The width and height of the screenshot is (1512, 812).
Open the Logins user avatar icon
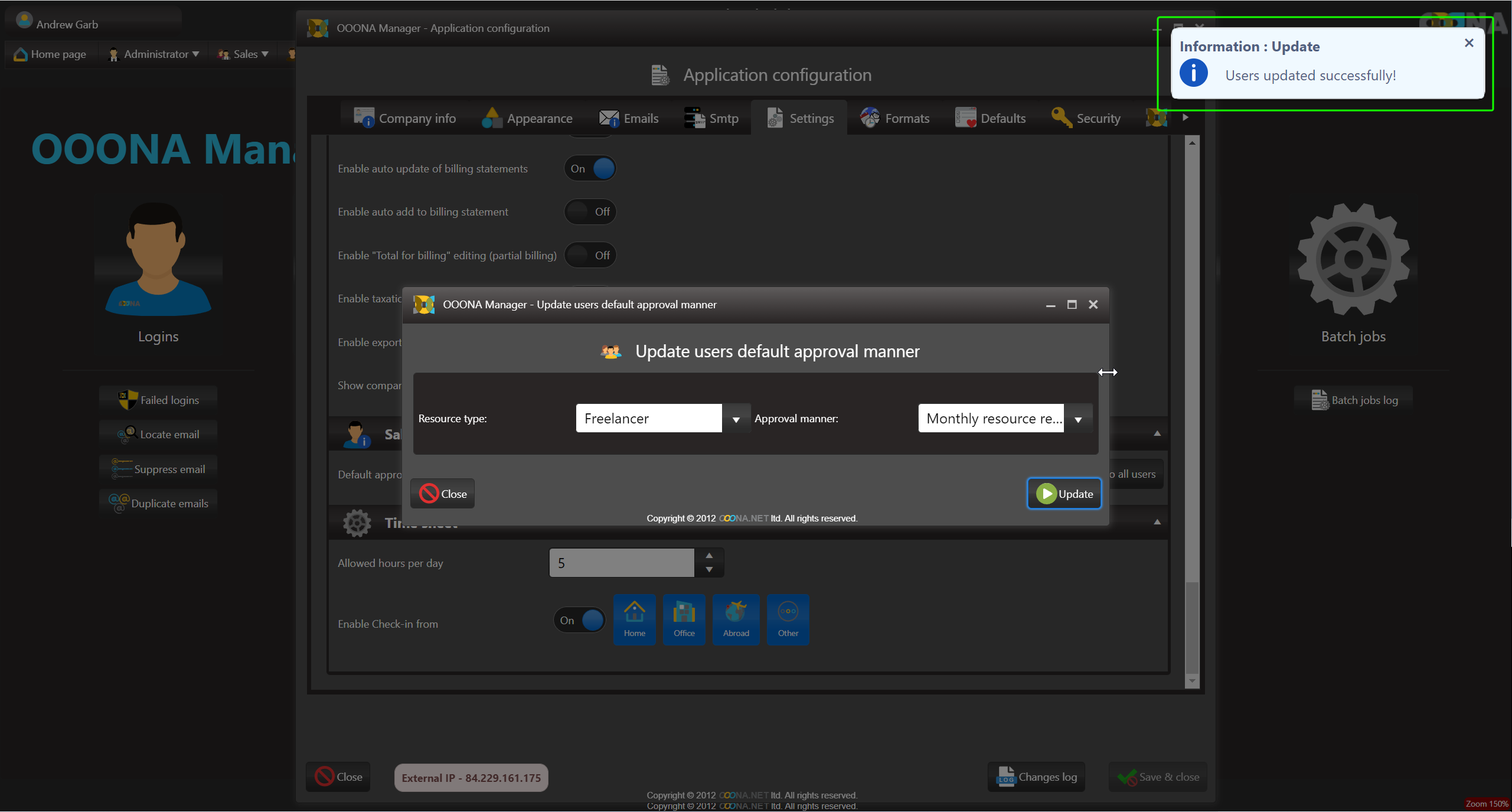pos(158,259)
